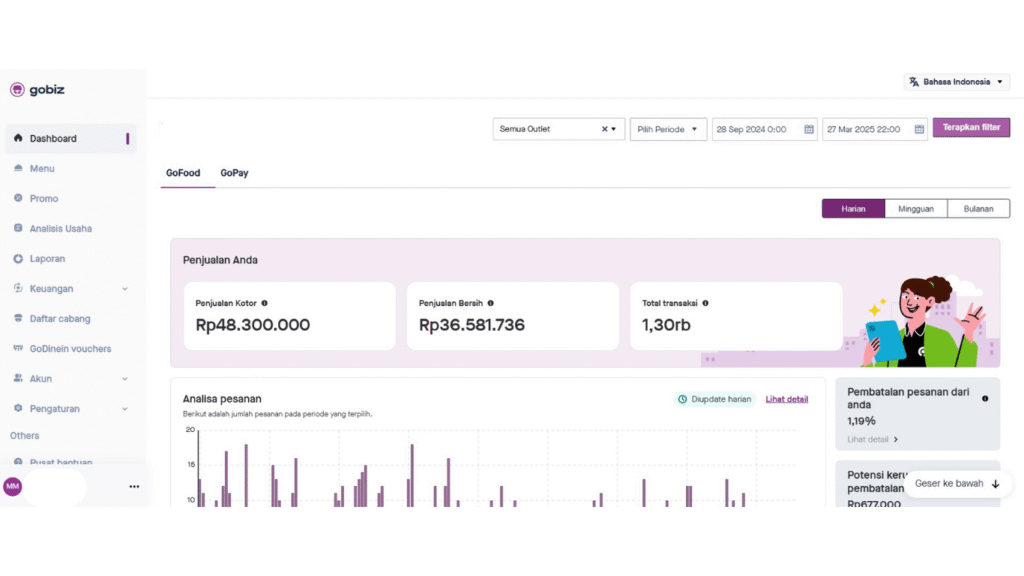Open the Bahasa Indonesia language dropdown

[957, 82]
